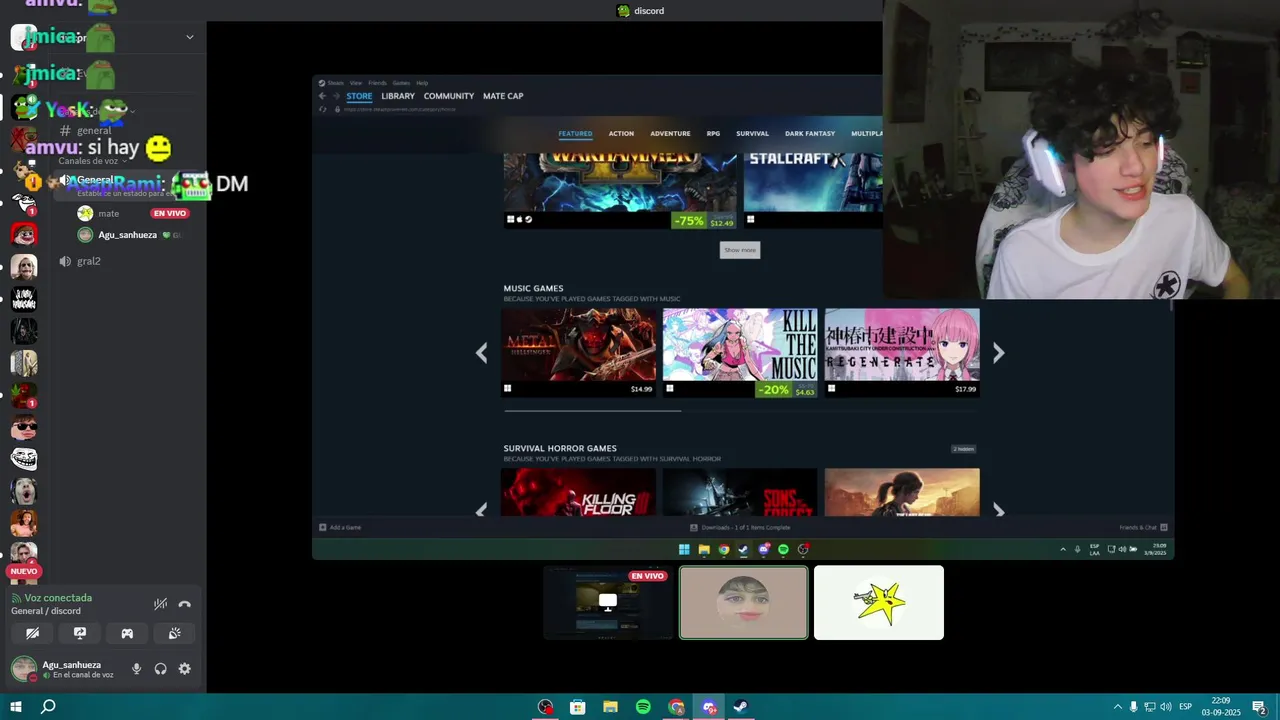Show hidden system tray icons chevron
This screenshot has width=1280, height=720.
[1118, 707]
